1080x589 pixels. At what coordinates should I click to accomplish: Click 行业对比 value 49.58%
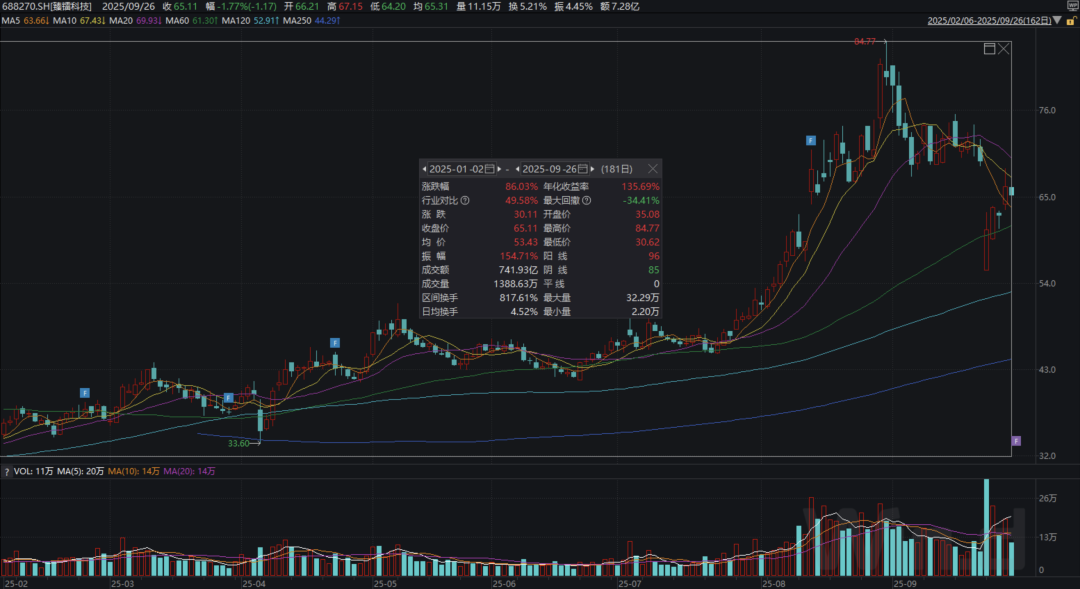521,200
